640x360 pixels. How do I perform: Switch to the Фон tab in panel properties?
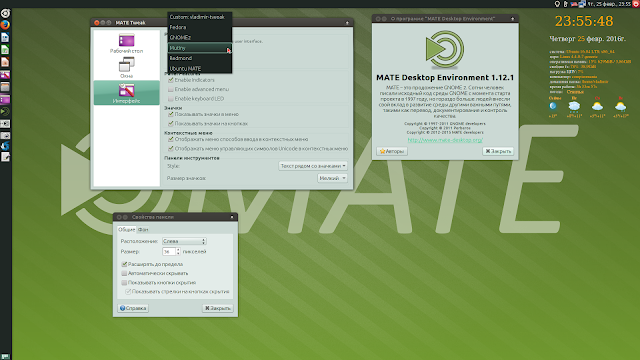tap(143, 229)
